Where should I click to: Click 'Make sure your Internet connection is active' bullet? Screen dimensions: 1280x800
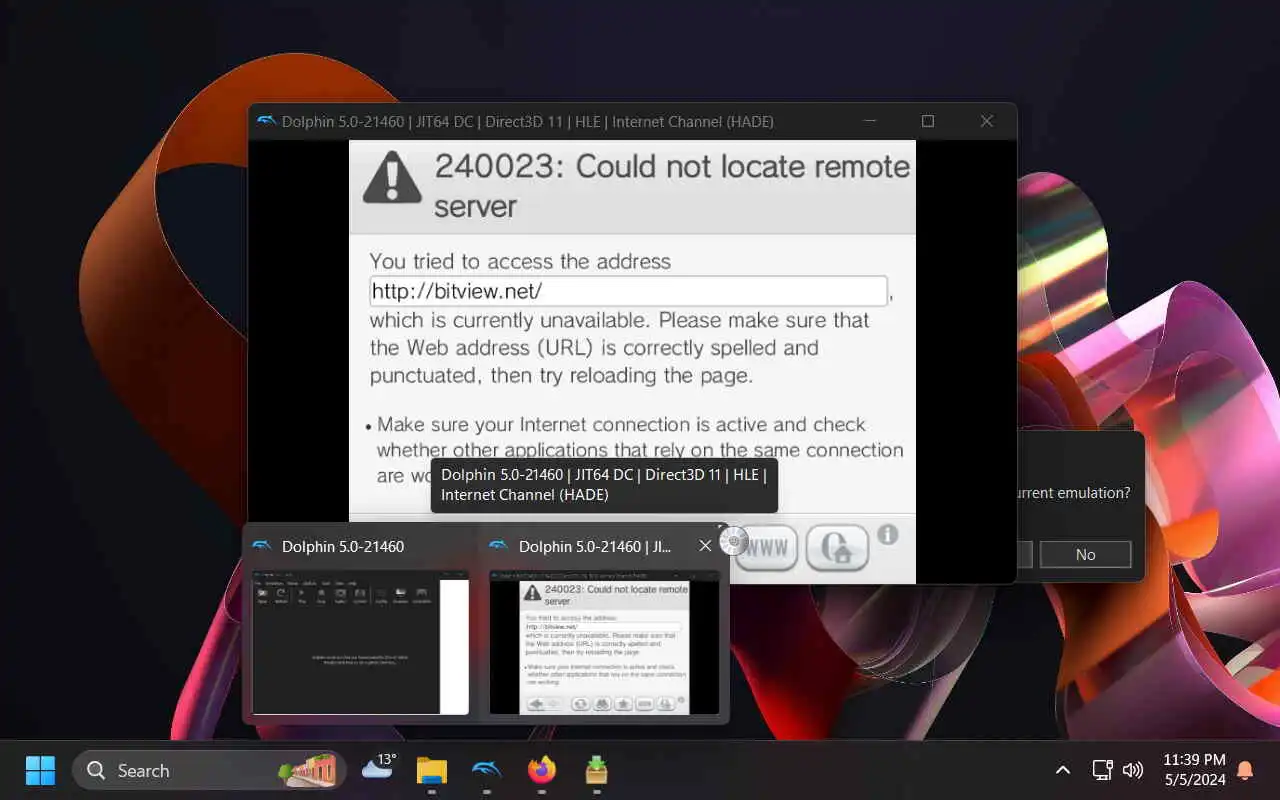pos(621,424)
